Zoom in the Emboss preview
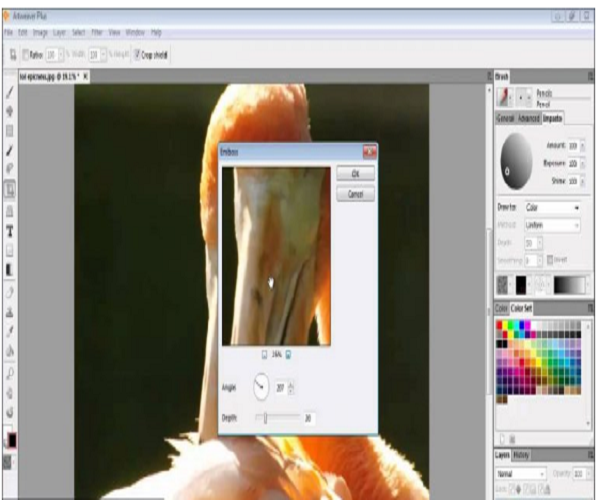 pos(289,355)
